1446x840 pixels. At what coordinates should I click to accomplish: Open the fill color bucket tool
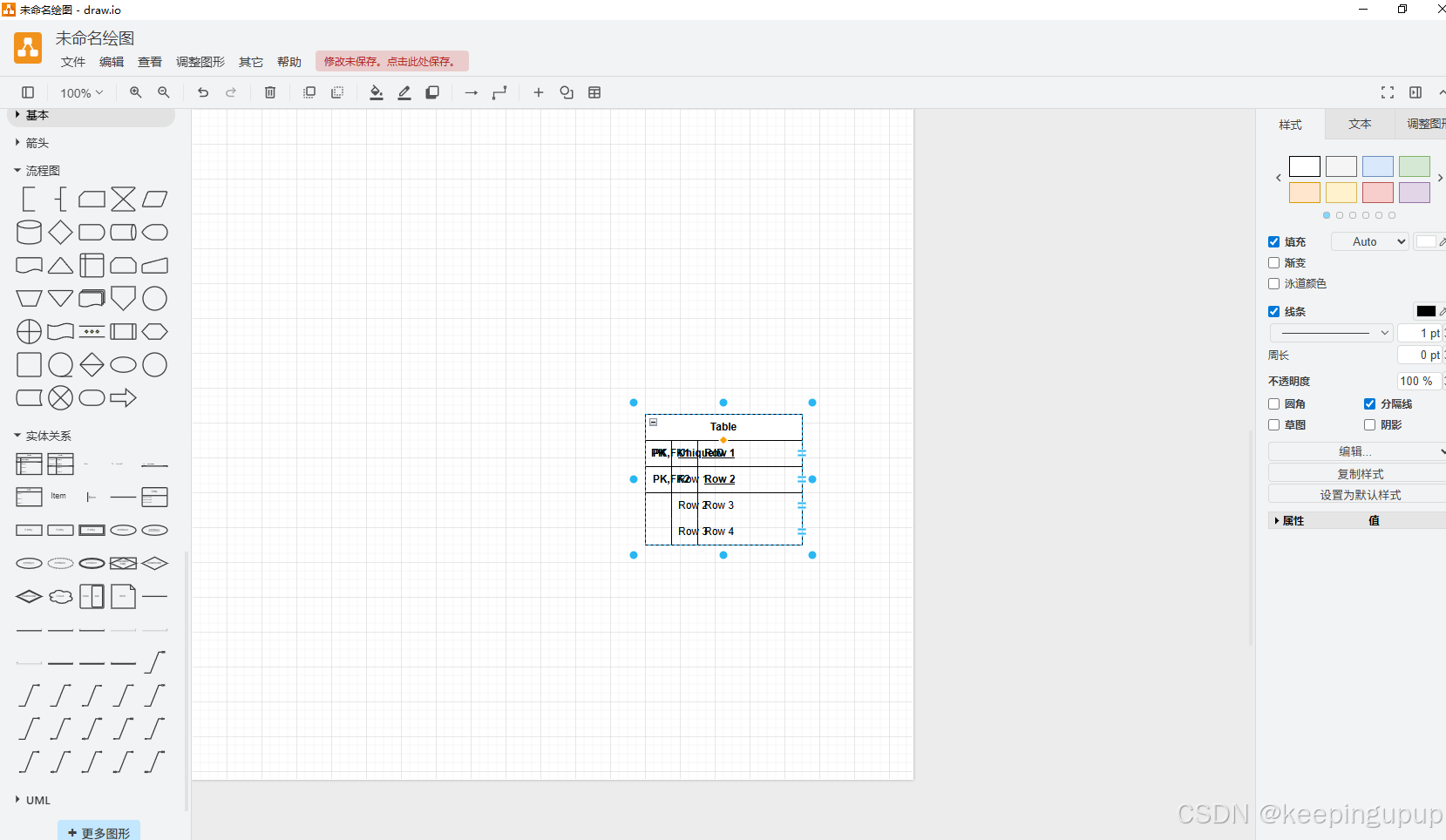click(x=377, y=92)
